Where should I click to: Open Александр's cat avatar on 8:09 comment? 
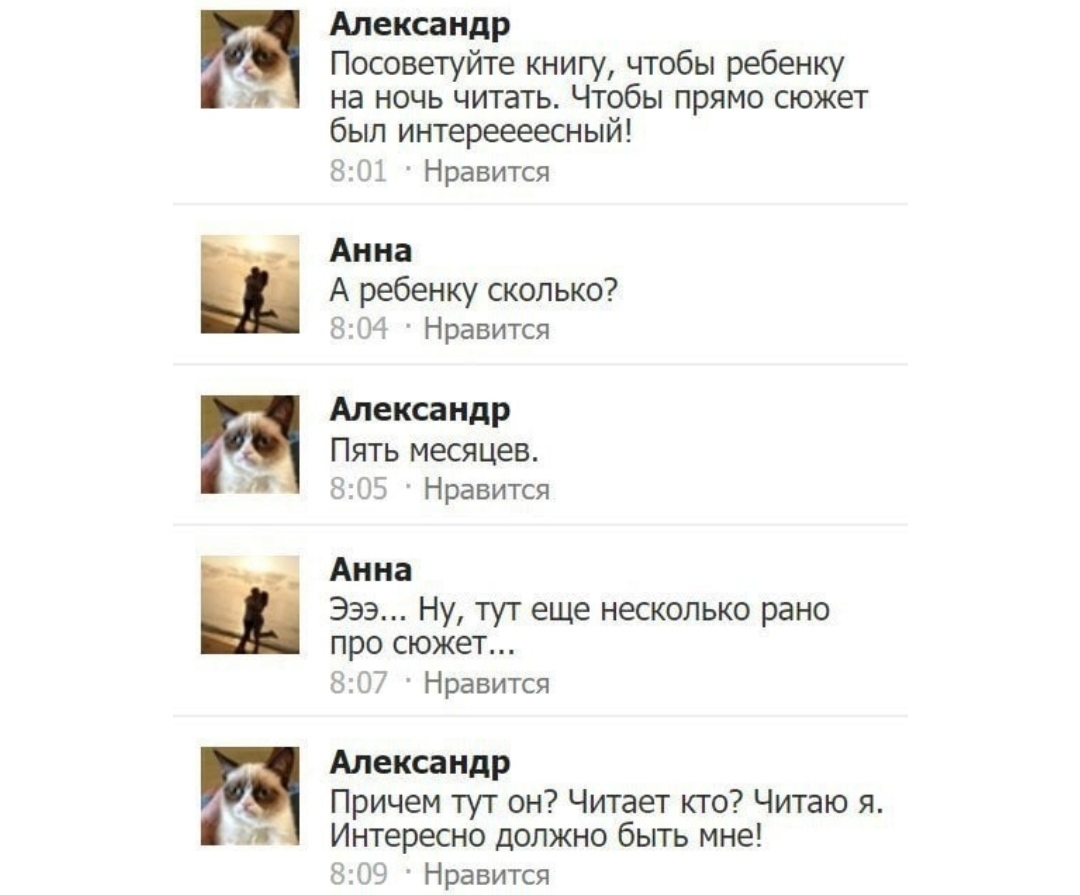click(250, 796)
